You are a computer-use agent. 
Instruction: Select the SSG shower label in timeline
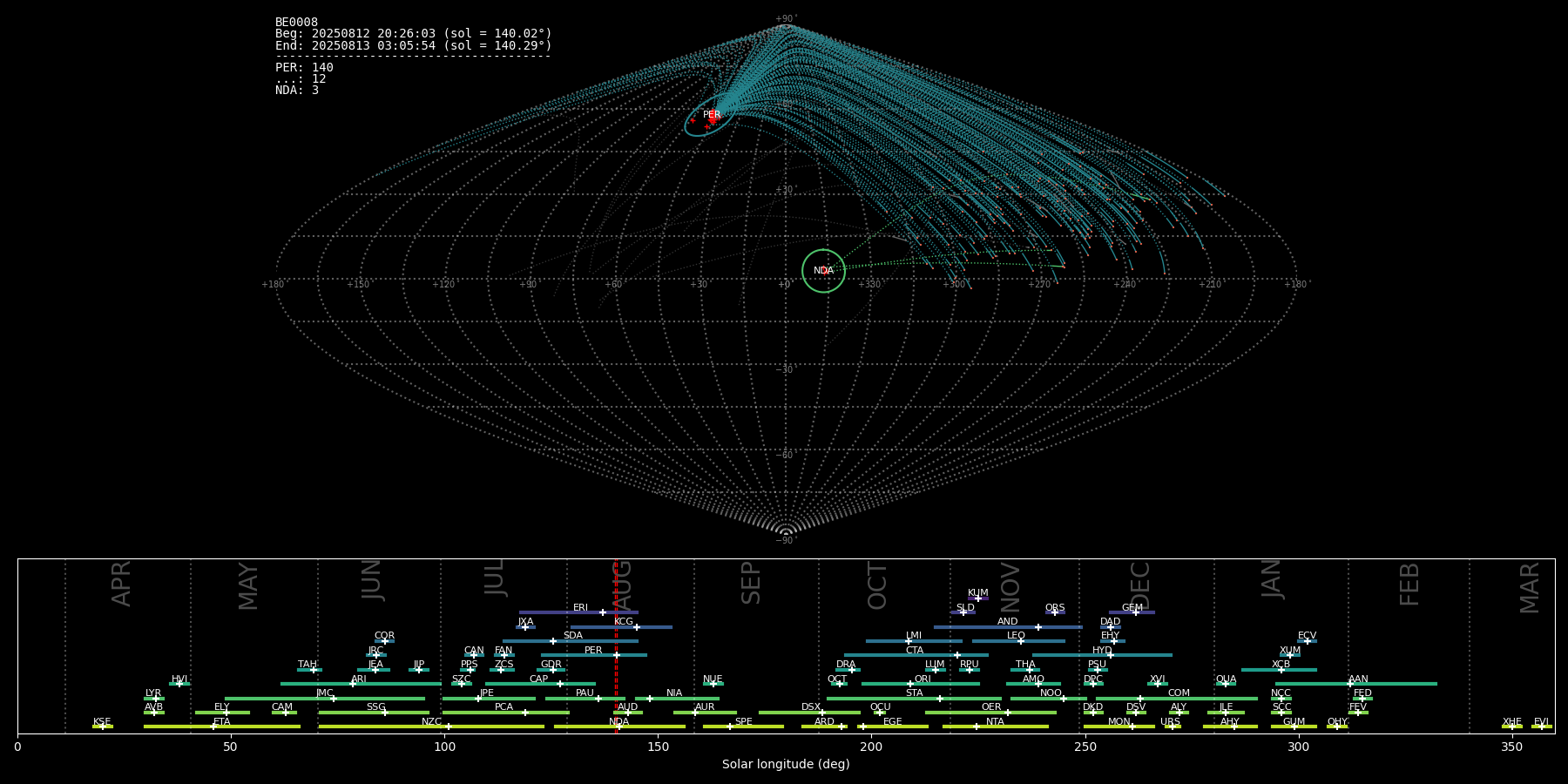click(375, 707)
